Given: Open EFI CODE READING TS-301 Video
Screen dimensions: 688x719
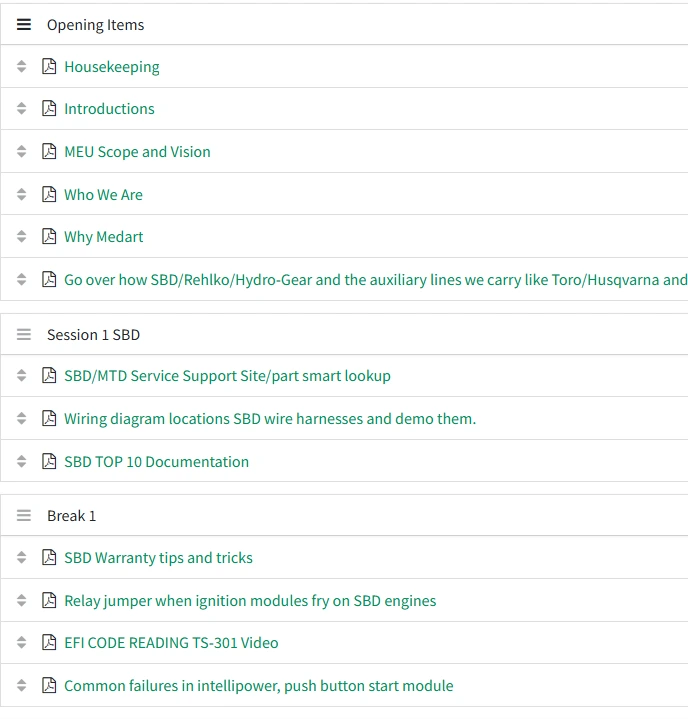Looking at the screenshot, I should [171, 643].
